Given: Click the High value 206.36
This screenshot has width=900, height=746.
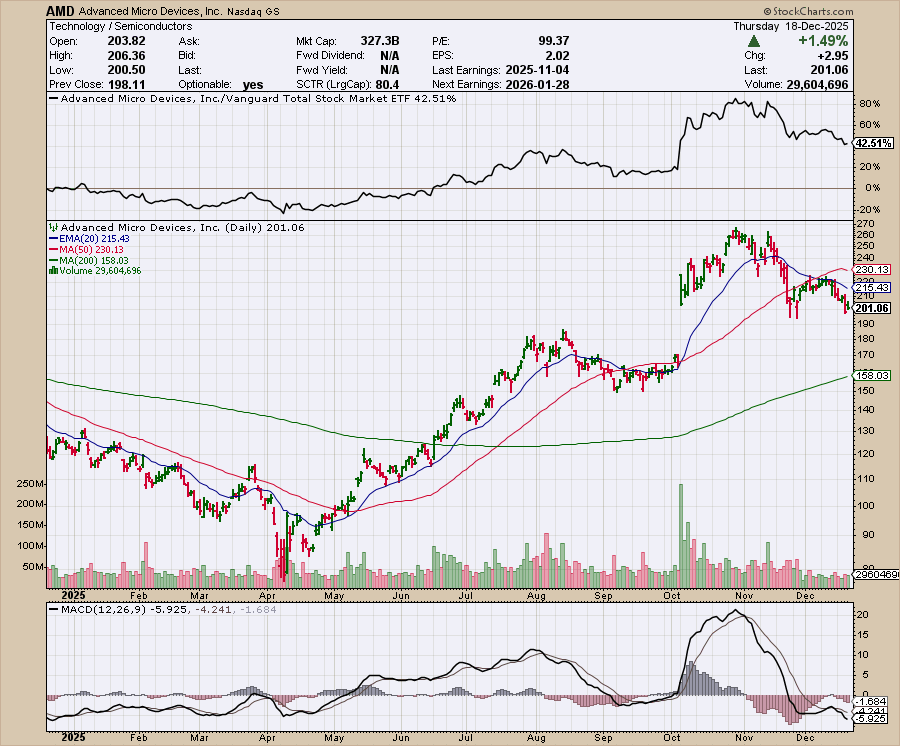Looking at the screenshot, I should [126, 56].
